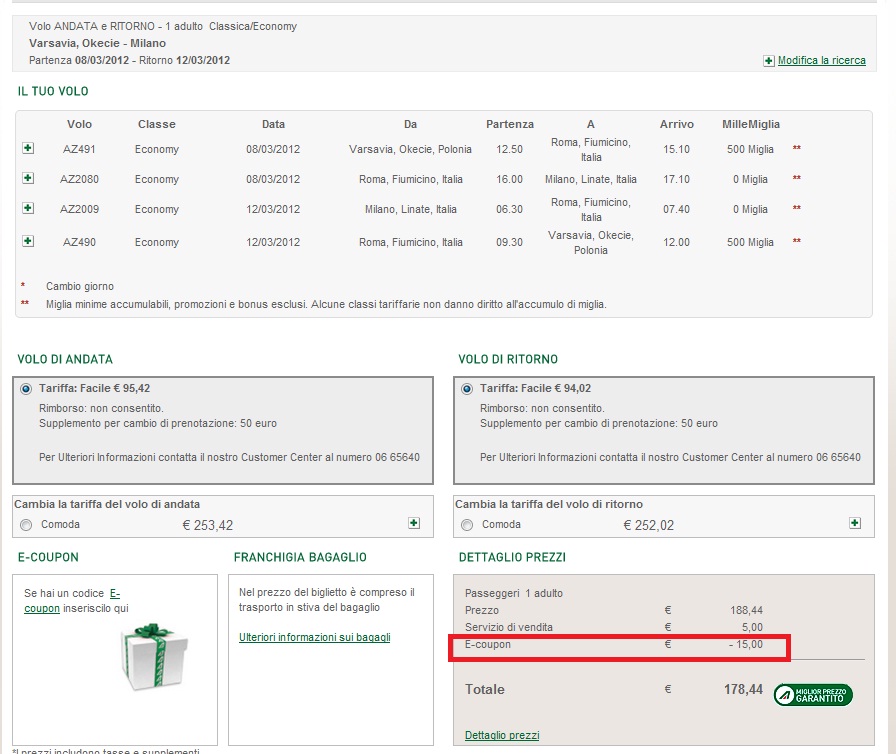Open Dettaglio prezzi link
This screenshot has height=754, width=896.
click(x=502, y=736)
